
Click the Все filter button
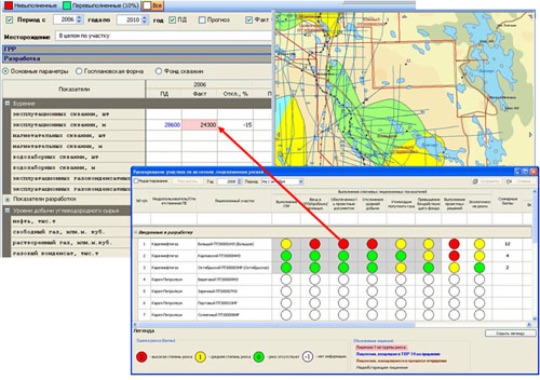pos(153,6)
